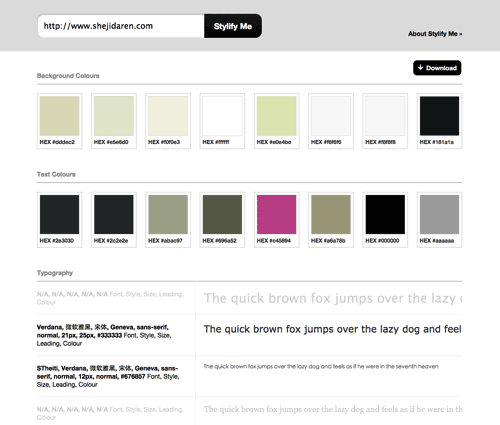This screenshot has height=425, width=500.
Task: Select the #e5e6d0 background colour swatch
Action: pos(114,121)
